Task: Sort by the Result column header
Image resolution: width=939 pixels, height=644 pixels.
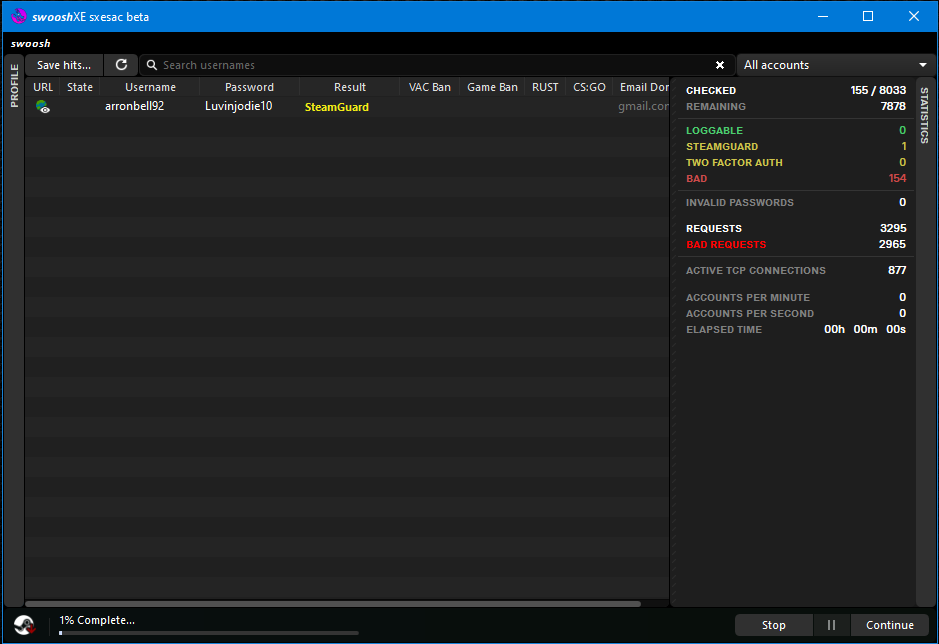Action: [350, 87]
